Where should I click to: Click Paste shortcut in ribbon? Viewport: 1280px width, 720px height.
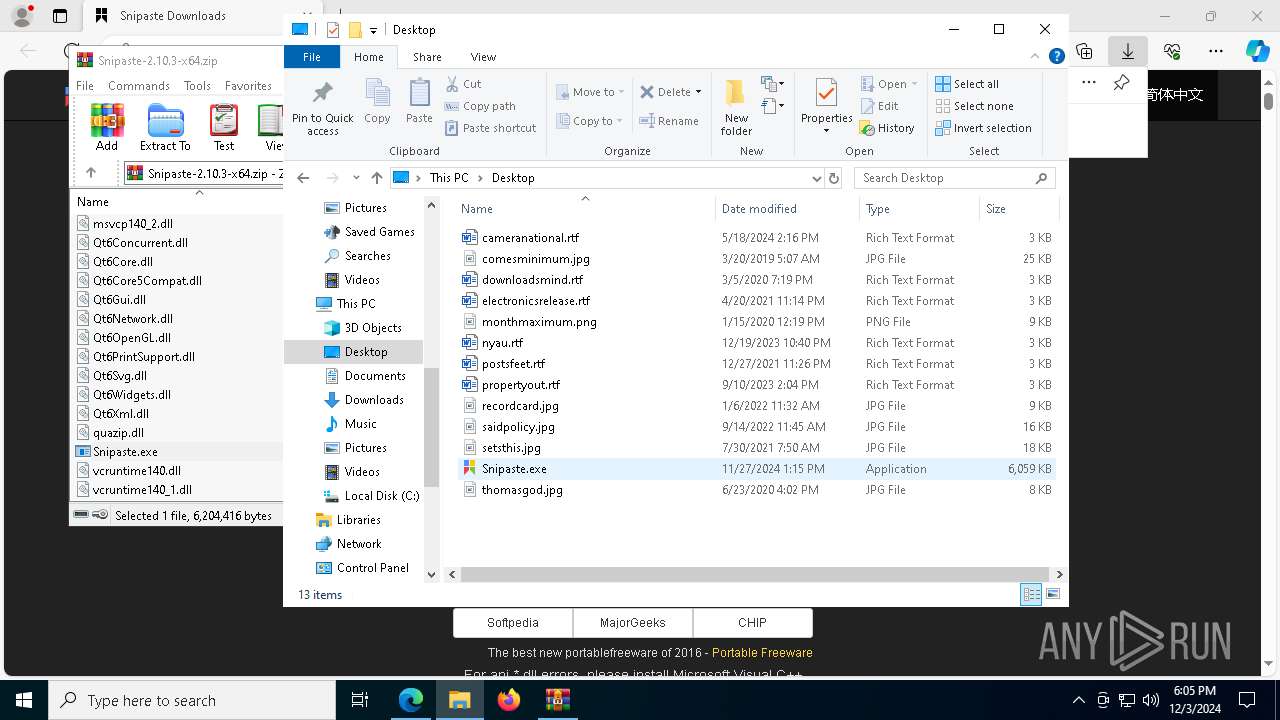tap(490, 128)
